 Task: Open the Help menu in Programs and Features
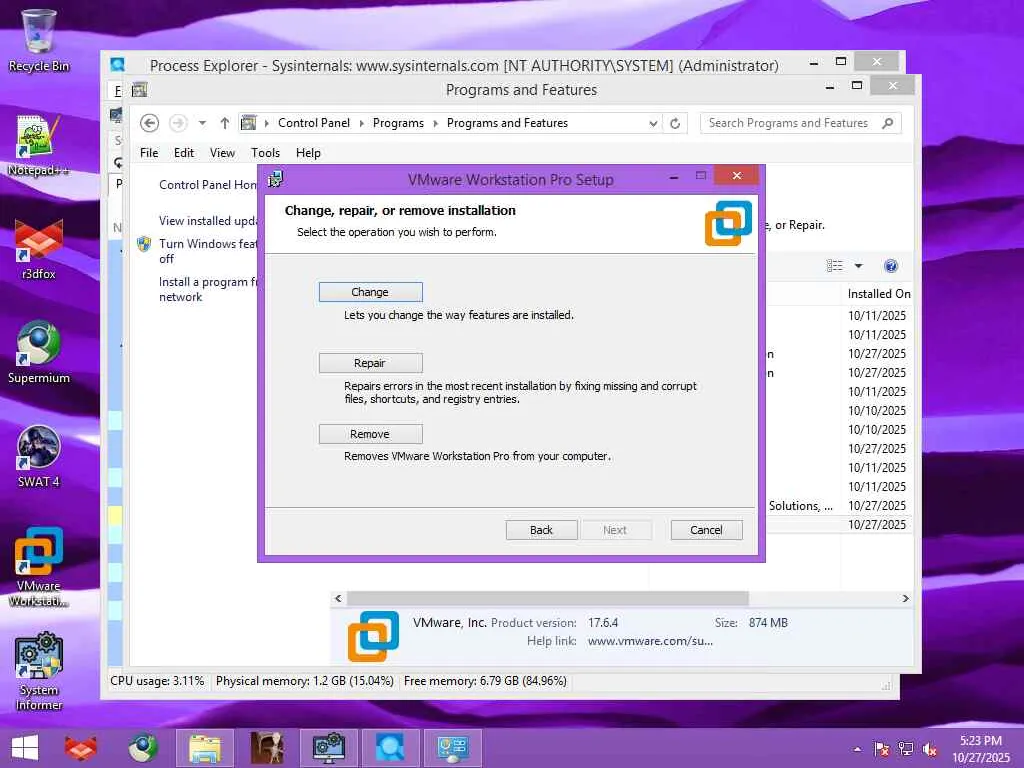(x=308, y=153)
